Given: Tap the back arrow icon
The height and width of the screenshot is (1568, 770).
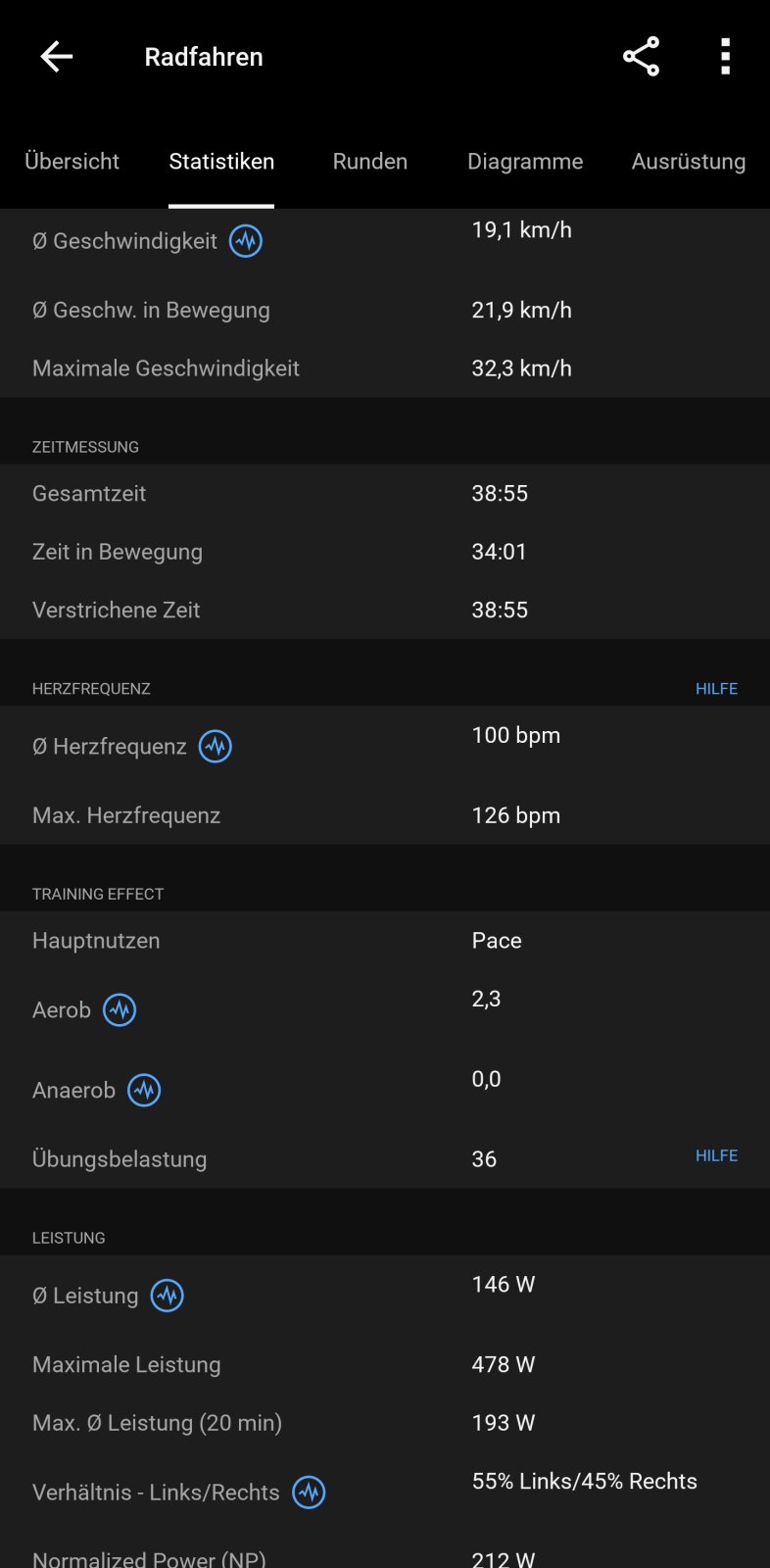Looking at the screenshot, I should tap(56, 57).
